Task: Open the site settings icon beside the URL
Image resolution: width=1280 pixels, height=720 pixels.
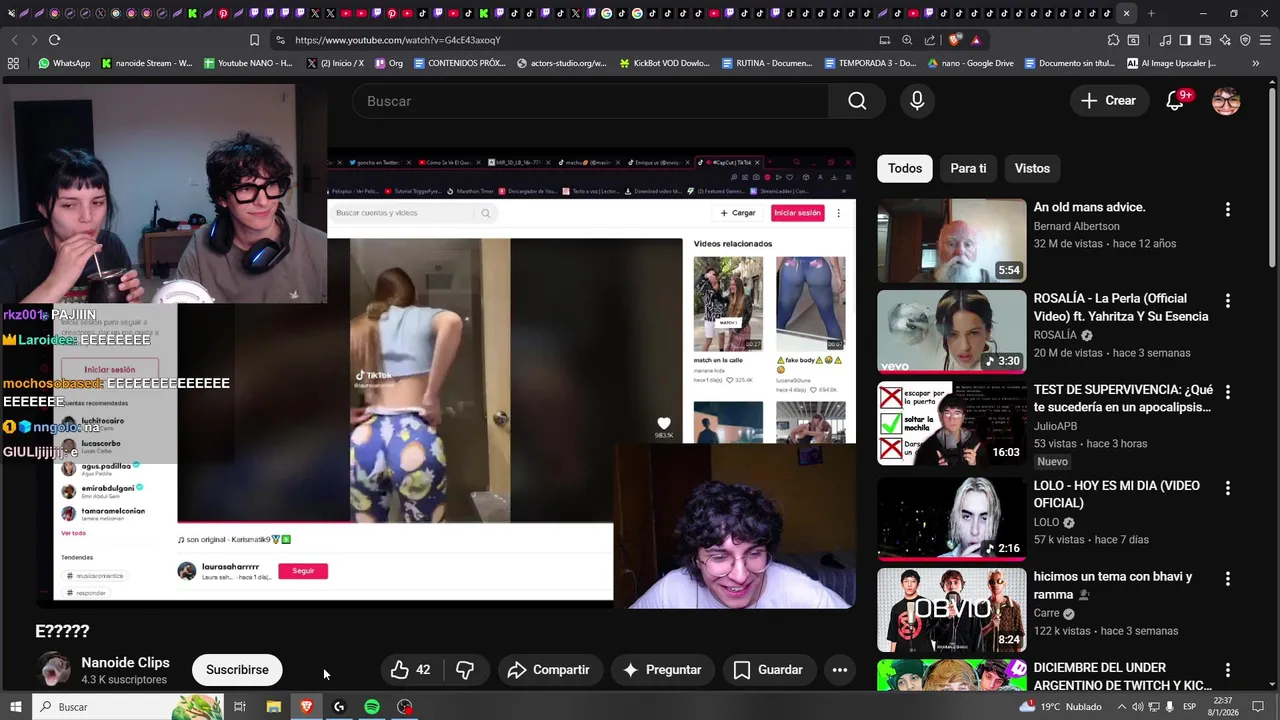Action: pyautogui.click(x=280, y=40)
